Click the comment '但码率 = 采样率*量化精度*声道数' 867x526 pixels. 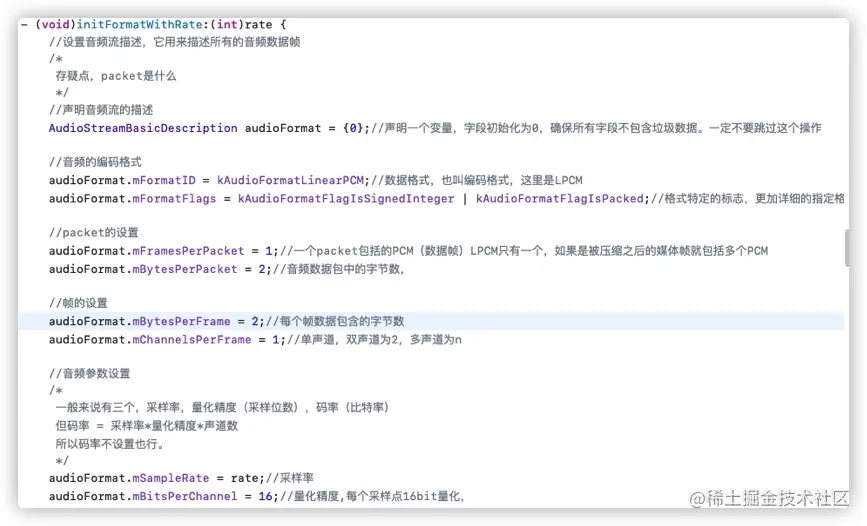pos(147,426)
